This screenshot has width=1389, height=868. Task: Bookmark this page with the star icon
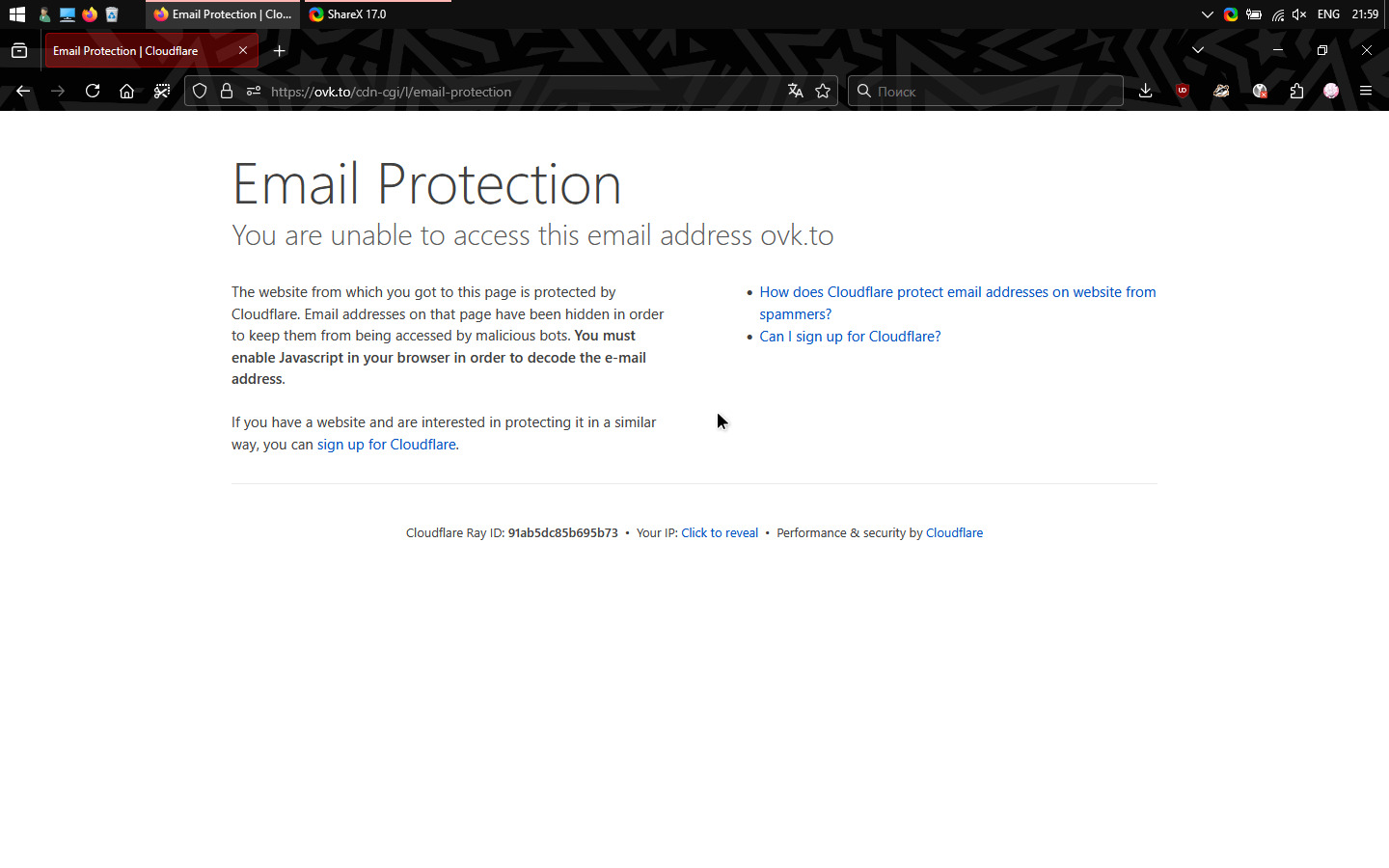pyautogui.click(x=823, y=91)
